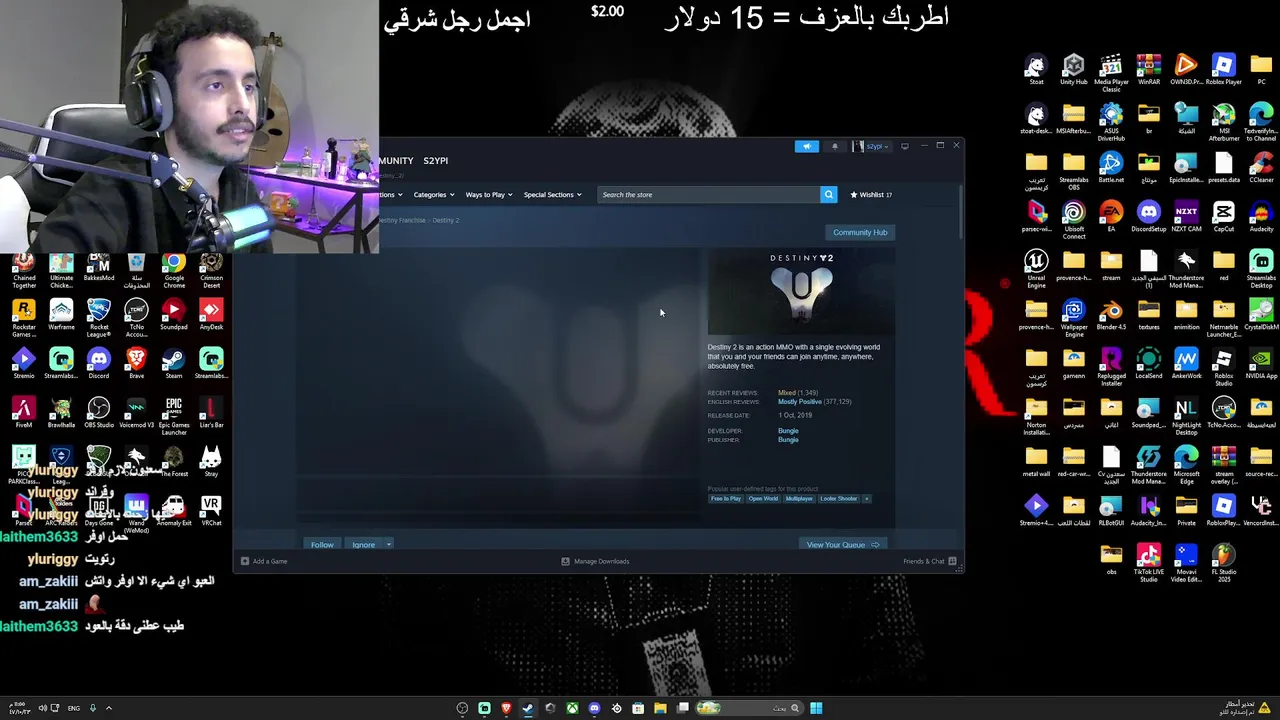Open the Steam desktop shortcut
Viewport: 1280px width, 720px height.
174,364
